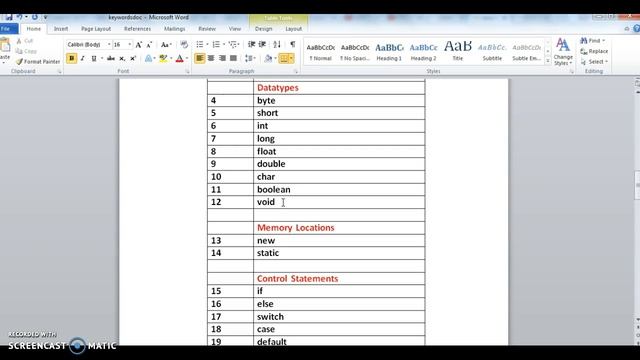Open the font size dropdown
This screenshot has height=360, width=640.
click(130, 44)
